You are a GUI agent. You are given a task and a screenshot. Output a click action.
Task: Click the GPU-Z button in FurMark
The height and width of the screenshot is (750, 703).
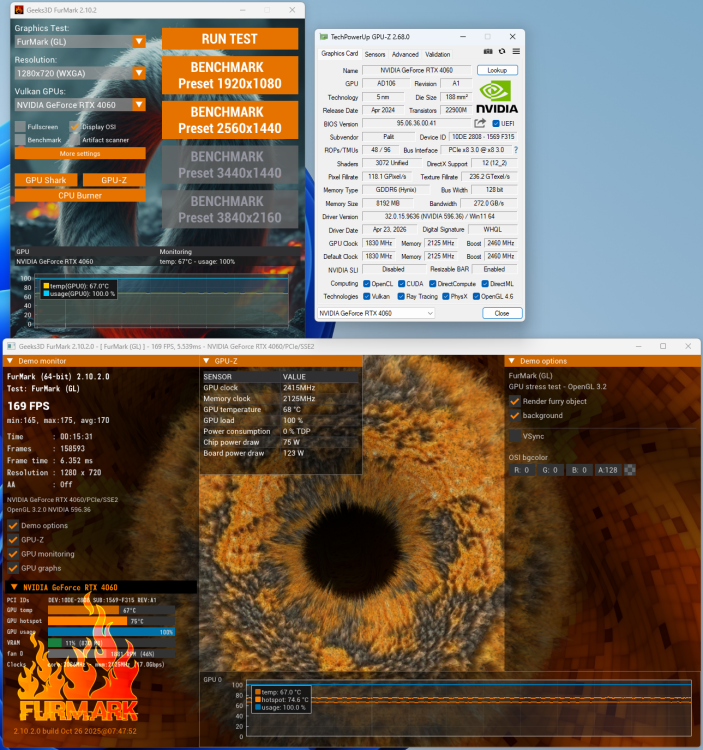(x=114, y=180)
